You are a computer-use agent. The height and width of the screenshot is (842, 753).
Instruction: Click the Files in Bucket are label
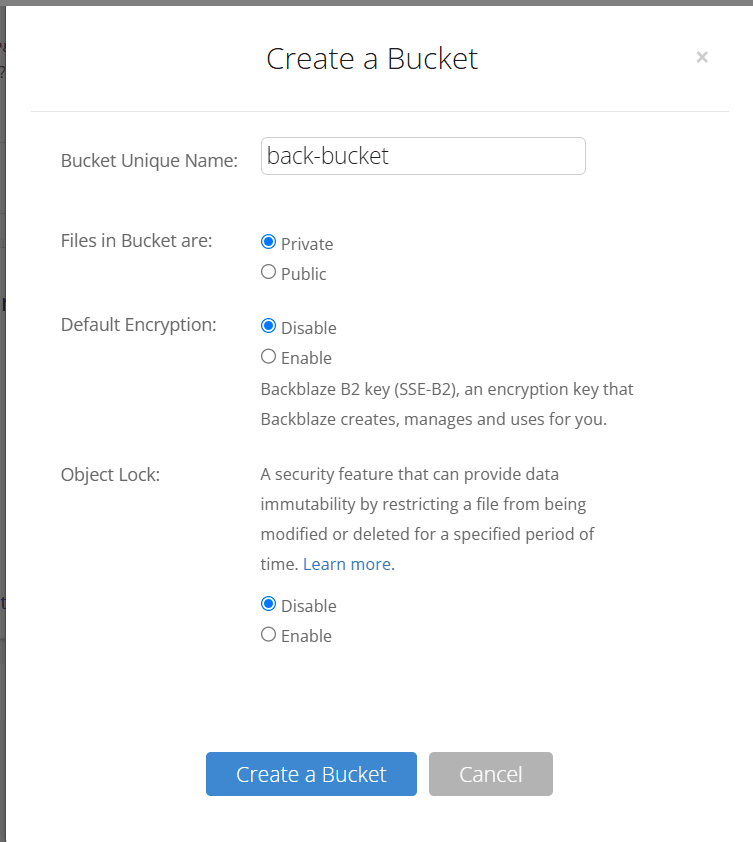tap(139, 240)
